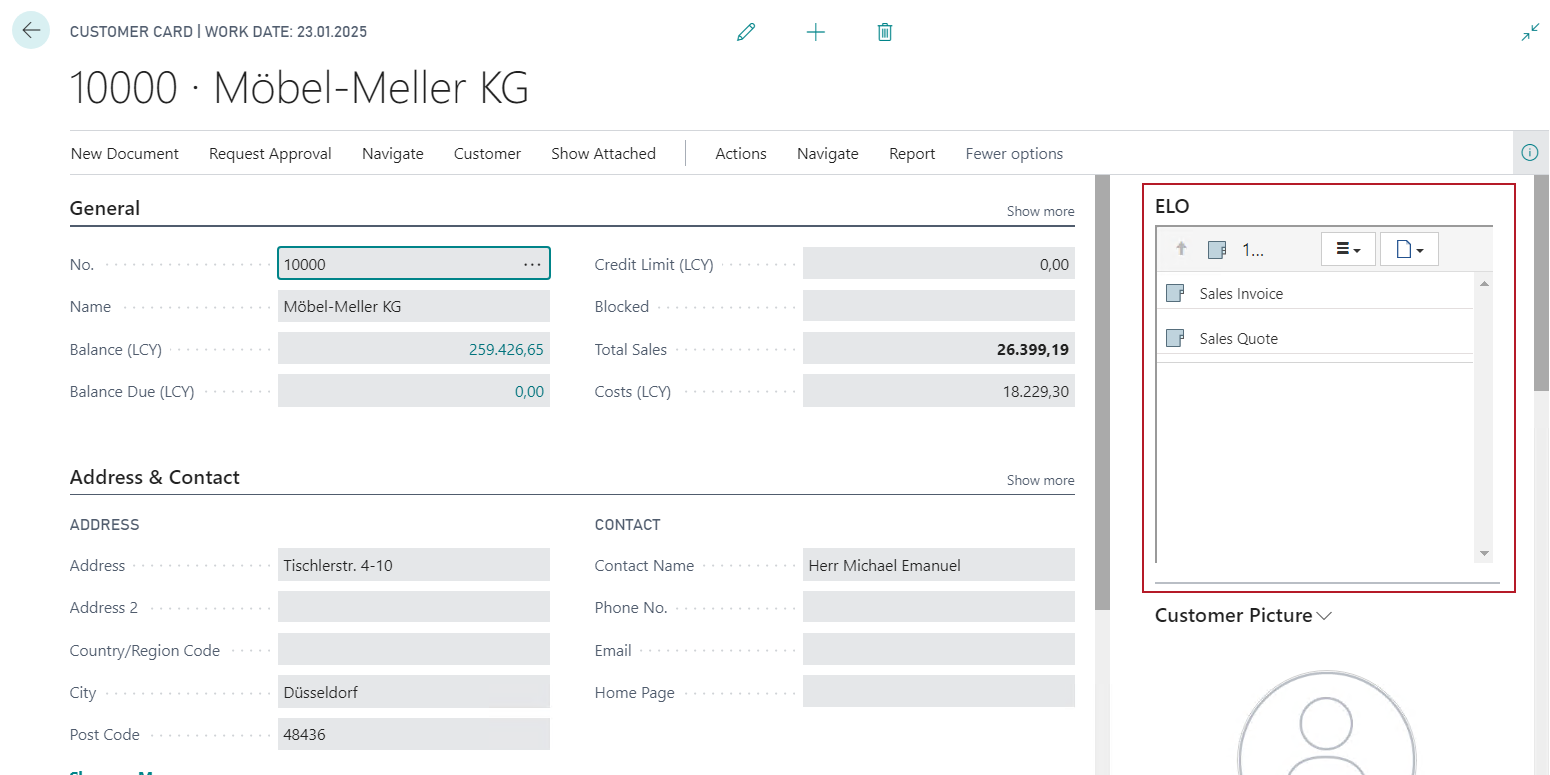Open the new document dropdown in the ELO panel

pos(1409,248)
